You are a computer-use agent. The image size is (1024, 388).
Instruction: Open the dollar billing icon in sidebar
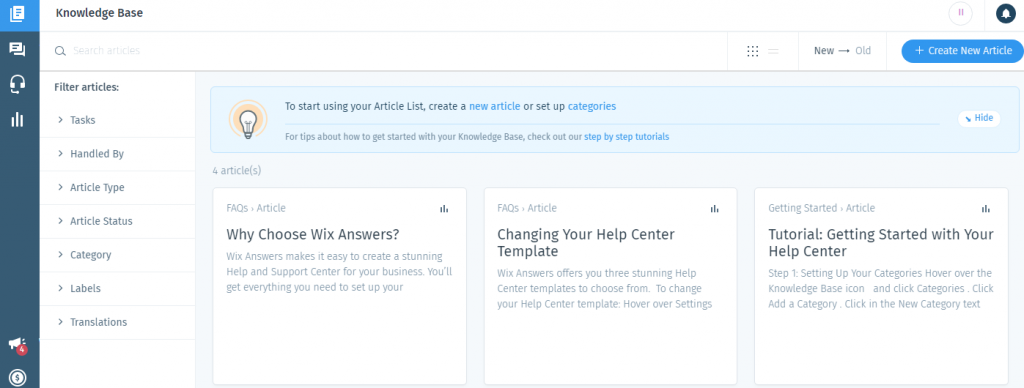18,378
